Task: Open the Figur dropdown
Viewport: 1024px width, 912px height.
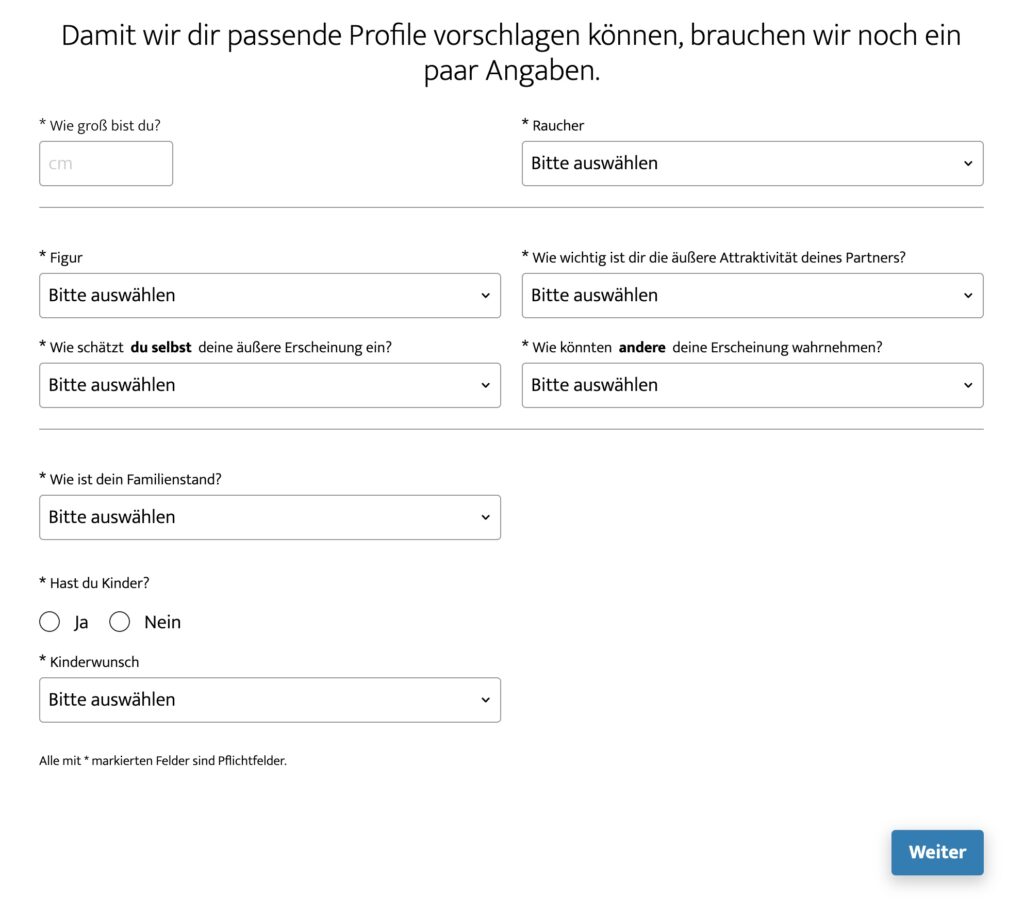Action: (x=260, y=295)
